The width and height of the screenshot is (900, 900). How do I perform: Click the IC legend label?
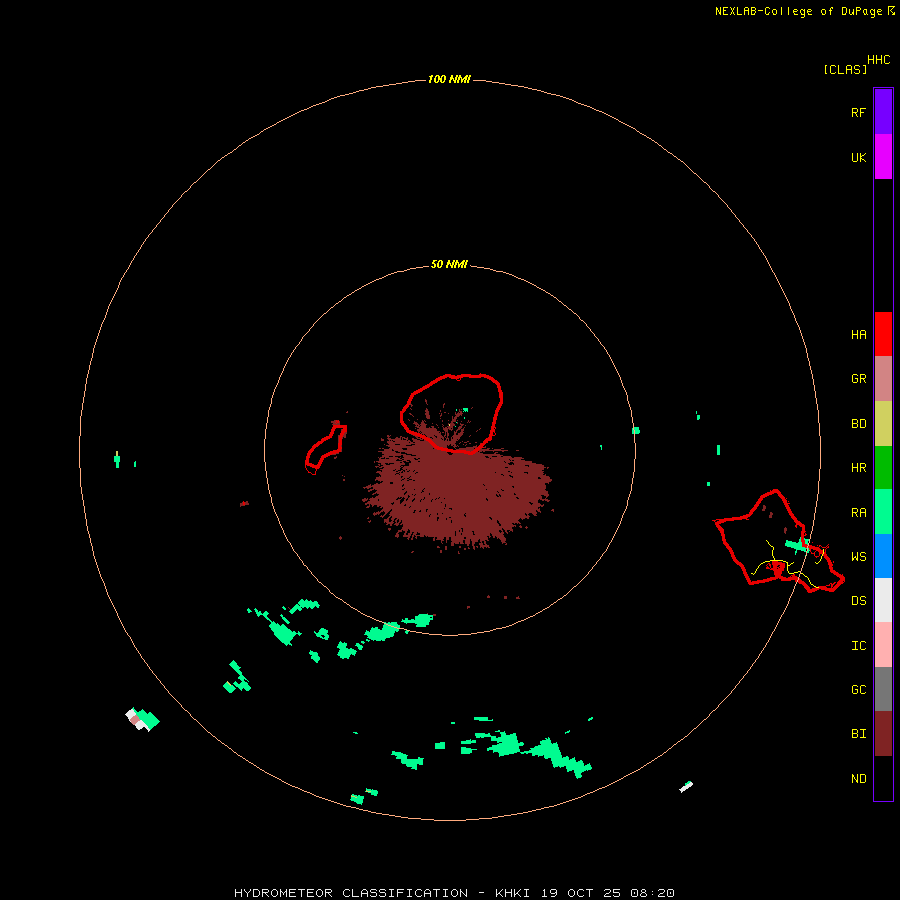pos(858,646)
